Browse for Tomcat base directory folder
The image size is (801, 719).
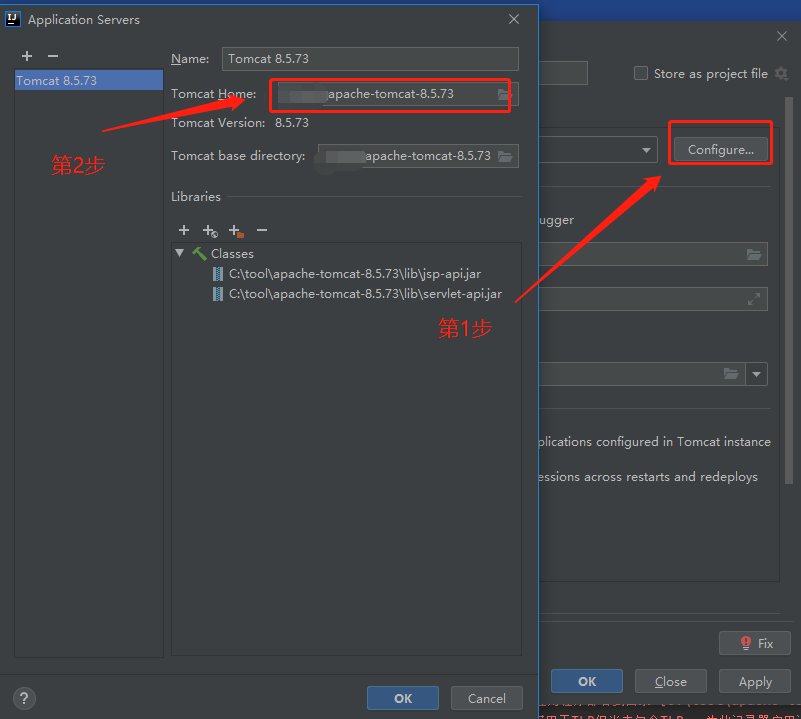pos(505,156)
